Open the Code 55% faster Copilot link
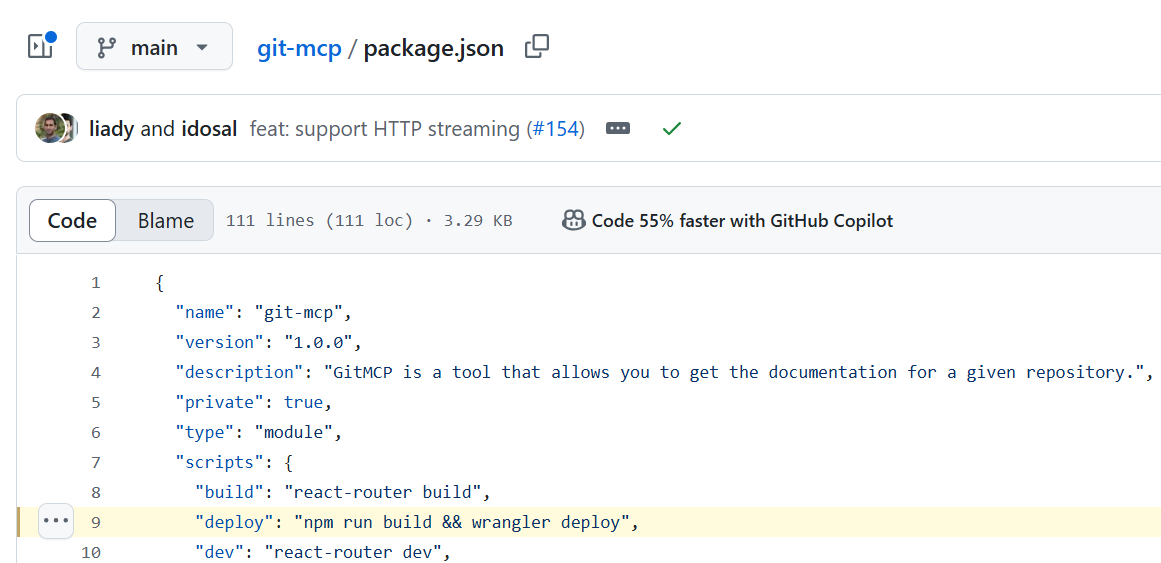 (x=742, y=221)
